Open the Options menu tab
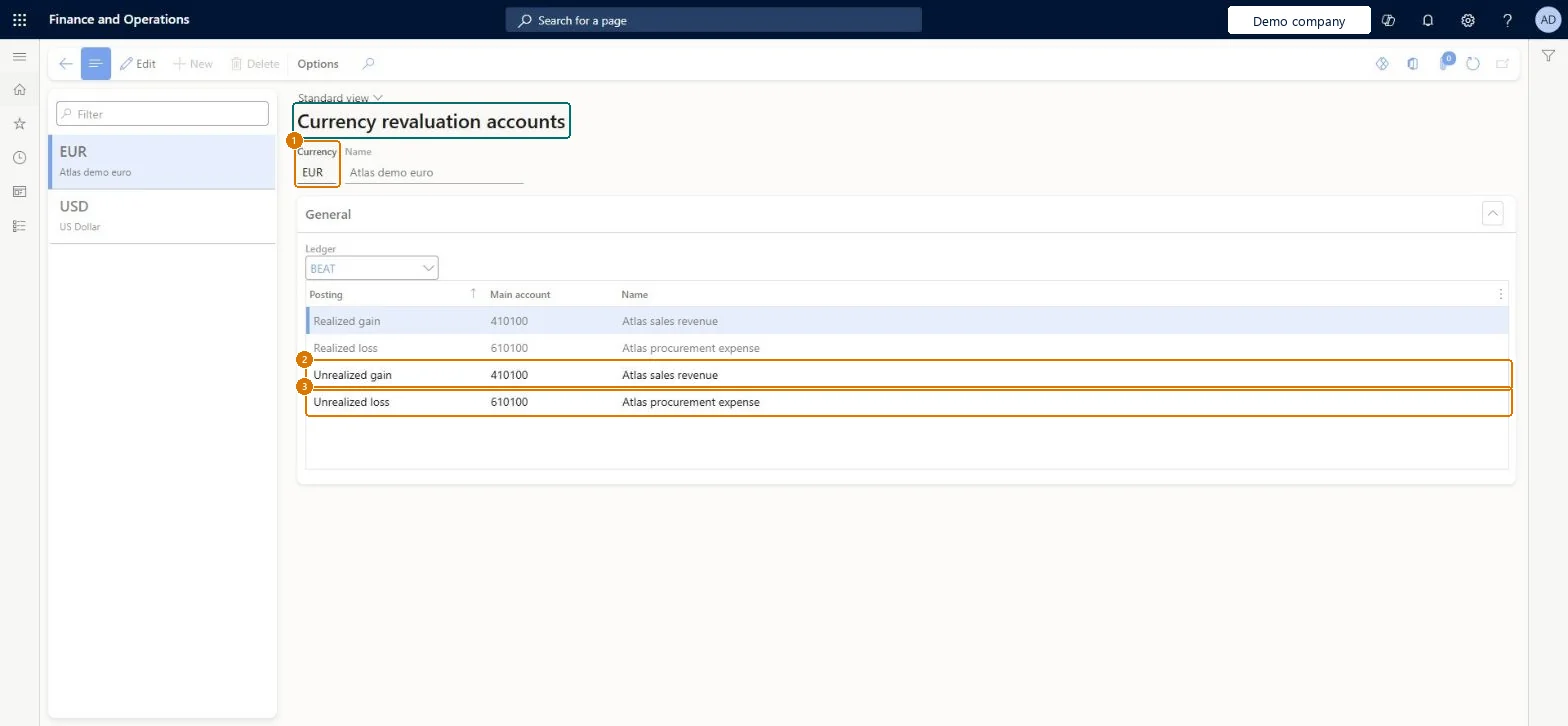The height and width of the screenshot is (726, 1568). pos(318,63)
